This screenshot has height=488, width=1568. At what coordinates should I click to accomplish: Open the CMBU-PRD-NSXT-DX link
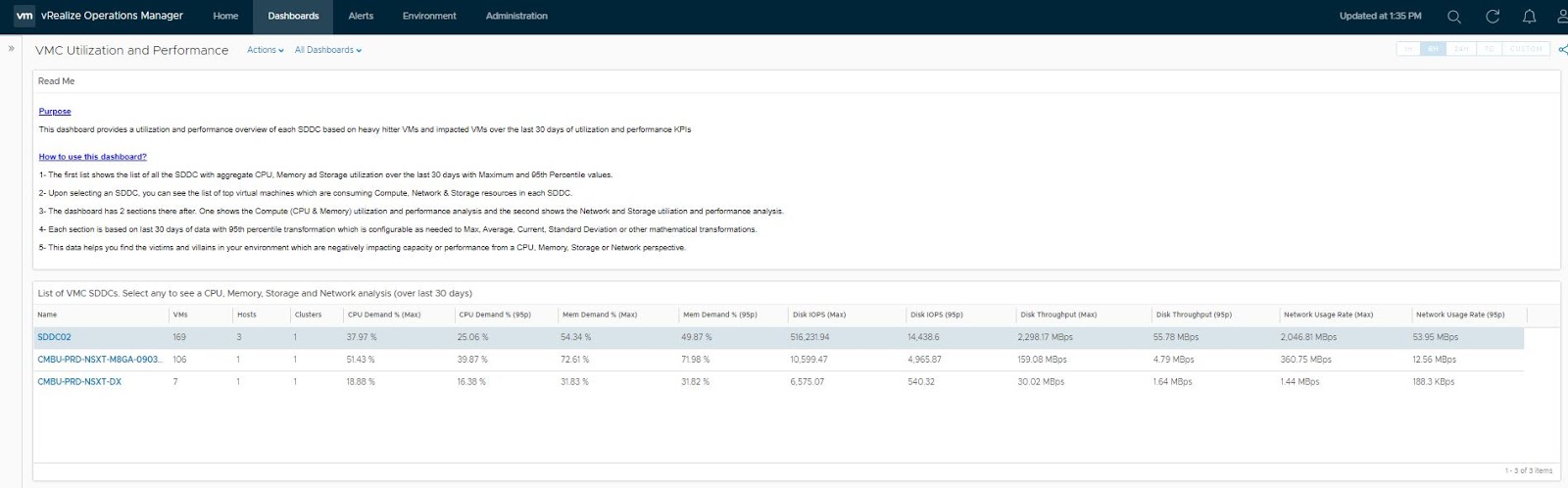(79, 382)
